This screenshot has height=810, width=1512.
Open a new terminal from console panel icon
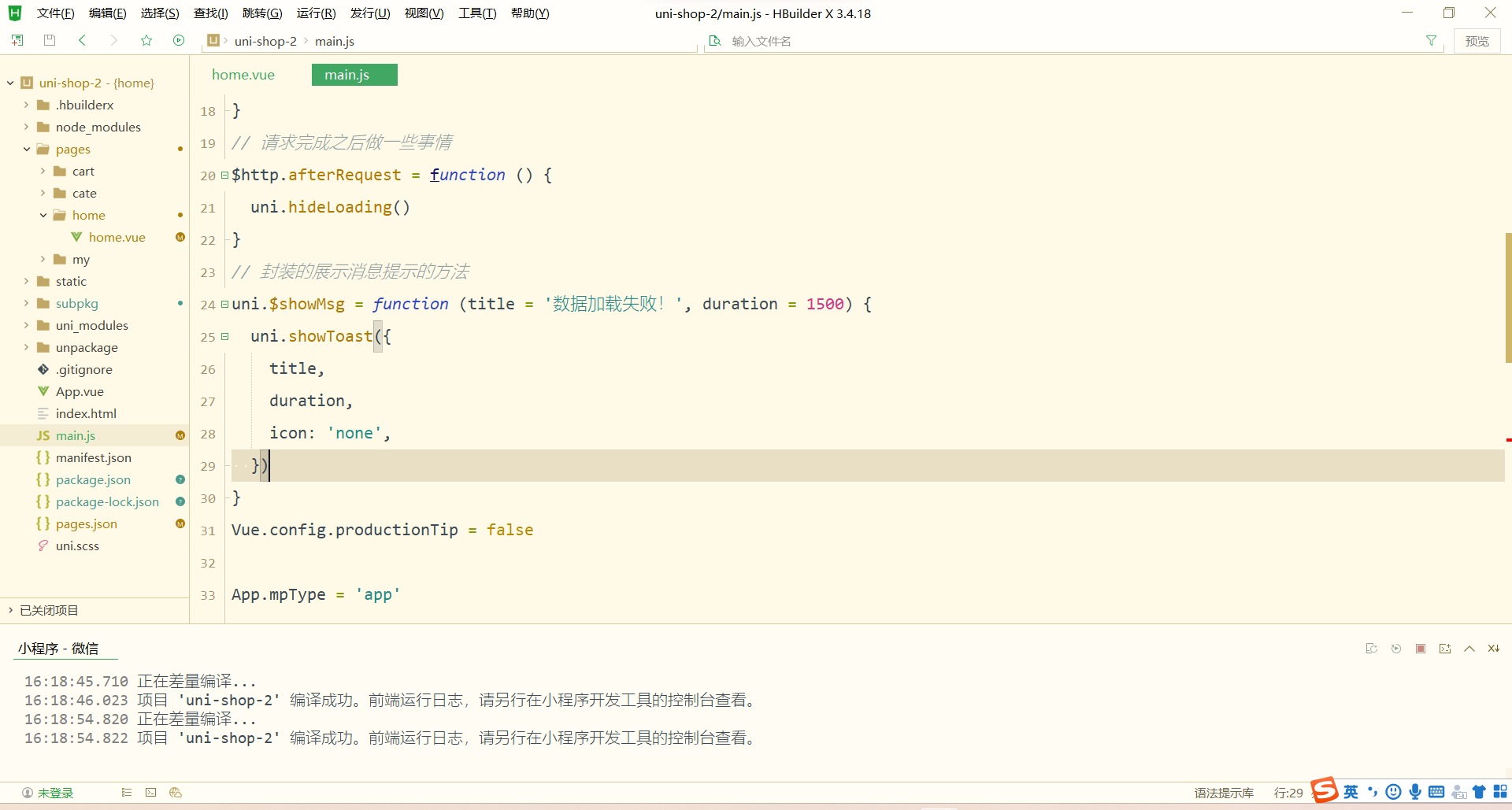pos(1445,648)
